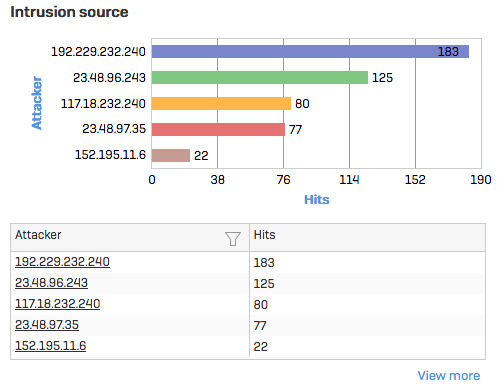This screenshot has height=389, width=497.
Task: Click the Hits x-axis title
Action: click(x=317, y=199)
